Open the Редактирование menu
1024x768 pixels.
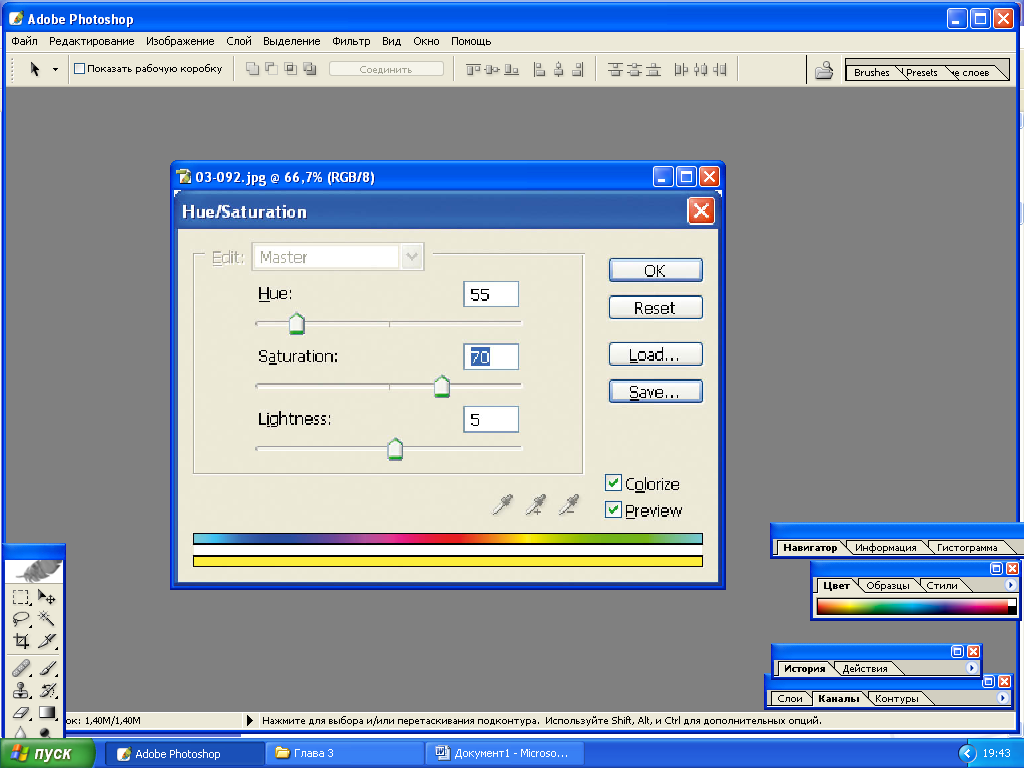click(x=91, y=41)
